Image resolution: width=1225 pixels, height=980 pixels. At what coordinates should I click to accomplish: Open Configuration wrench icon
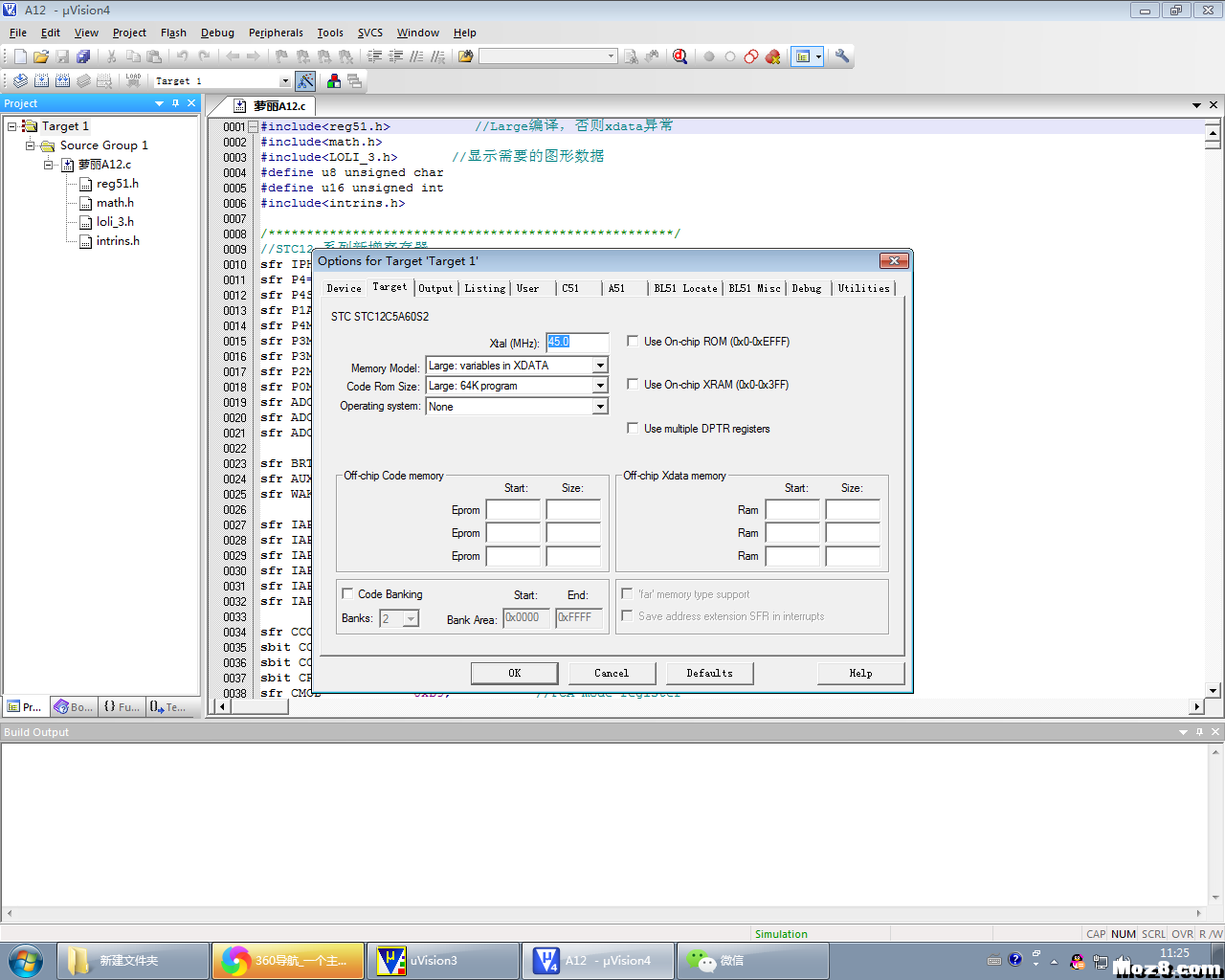pyautogui.click(x=842, y=56)
